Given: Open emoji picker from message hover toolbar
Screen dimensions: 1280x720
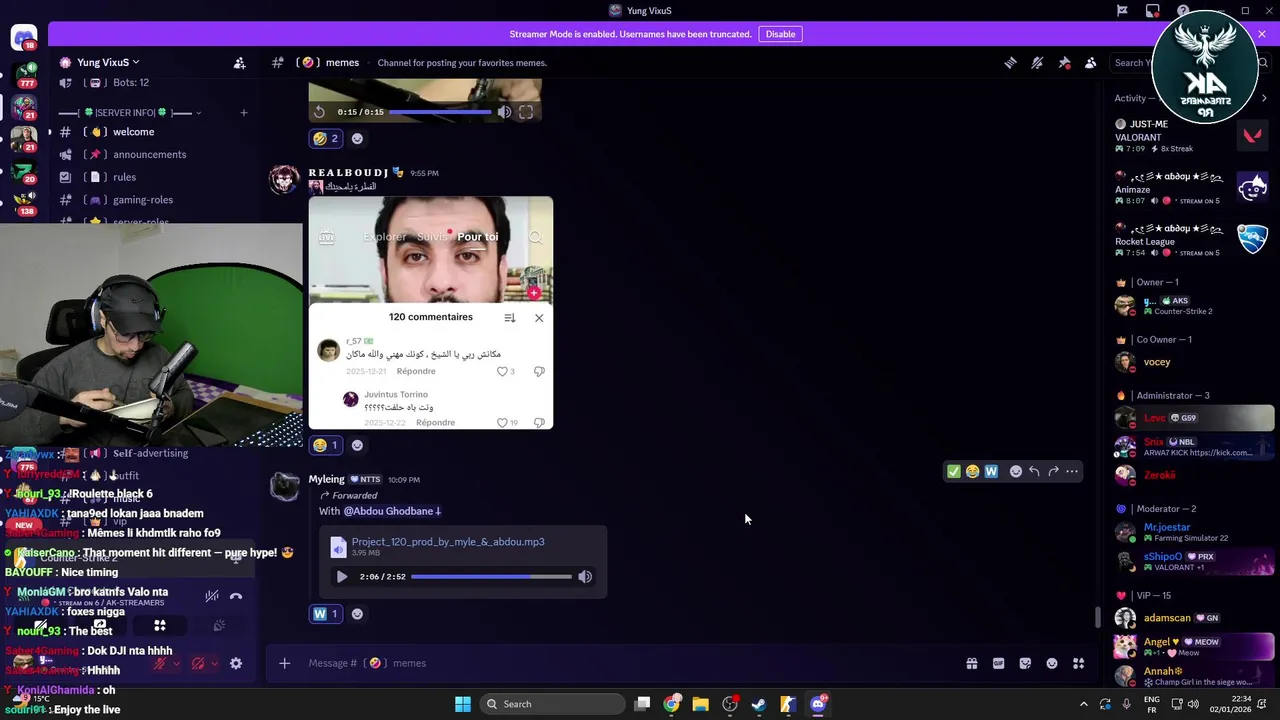Looking at the screenshot, I should point(1016,471).
